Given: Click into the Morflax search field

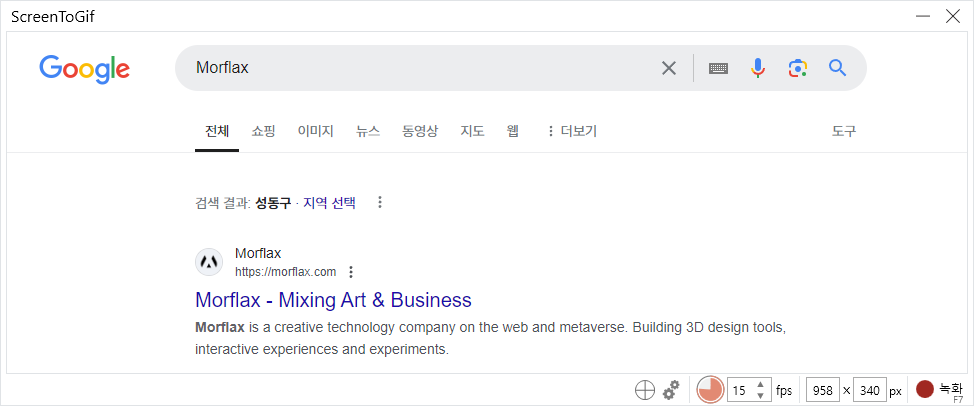Looking at the screenshot, I should point(422,68).
